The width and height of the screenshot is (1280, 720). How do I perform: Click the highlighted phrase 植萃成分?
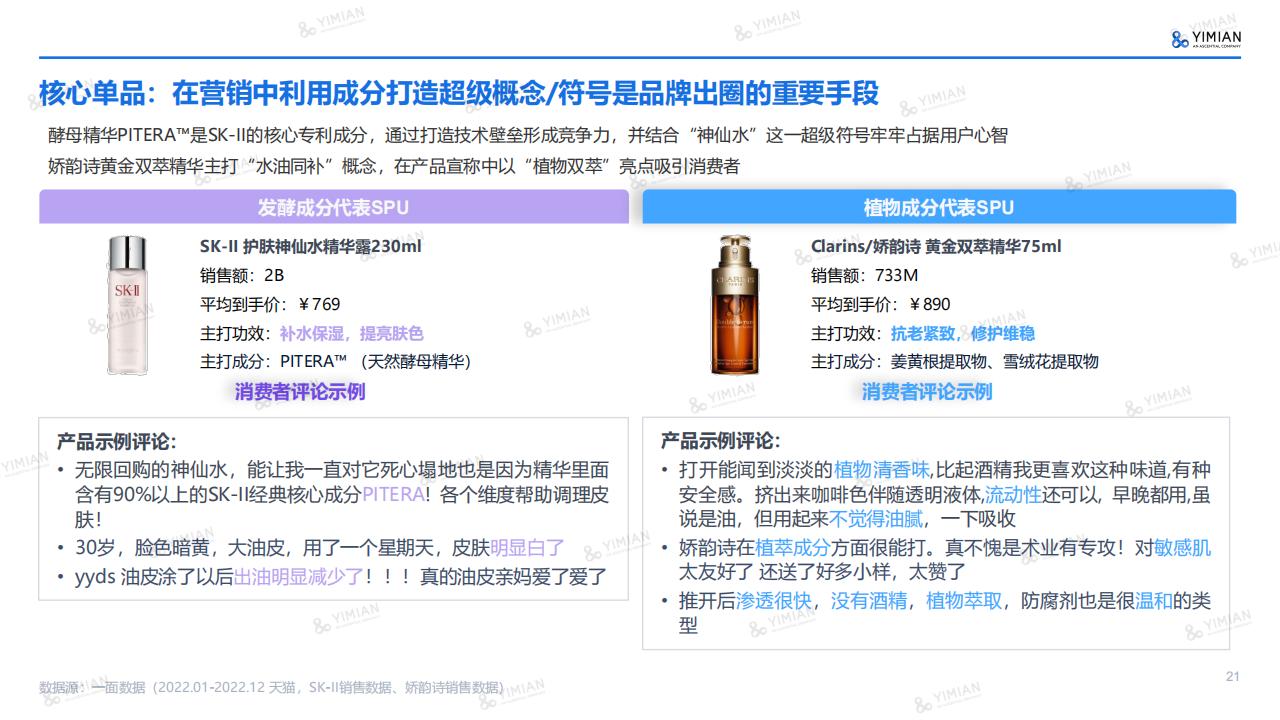[x=793, y=547]
